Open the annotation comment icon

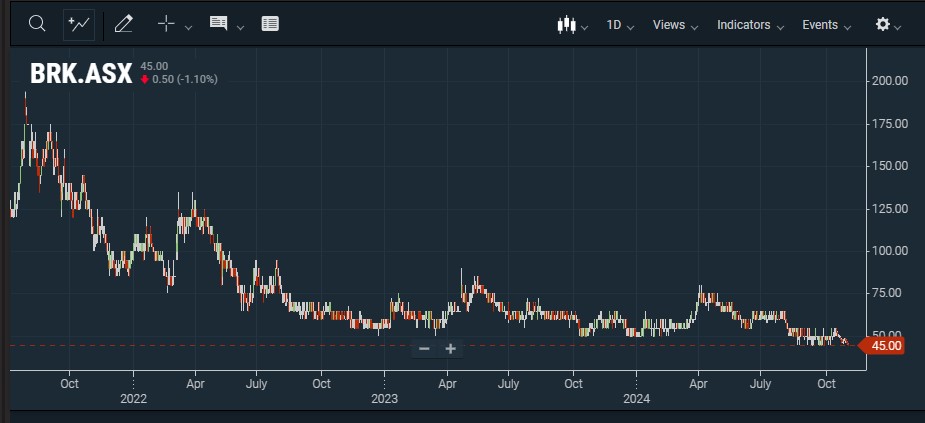coord(218,24)
